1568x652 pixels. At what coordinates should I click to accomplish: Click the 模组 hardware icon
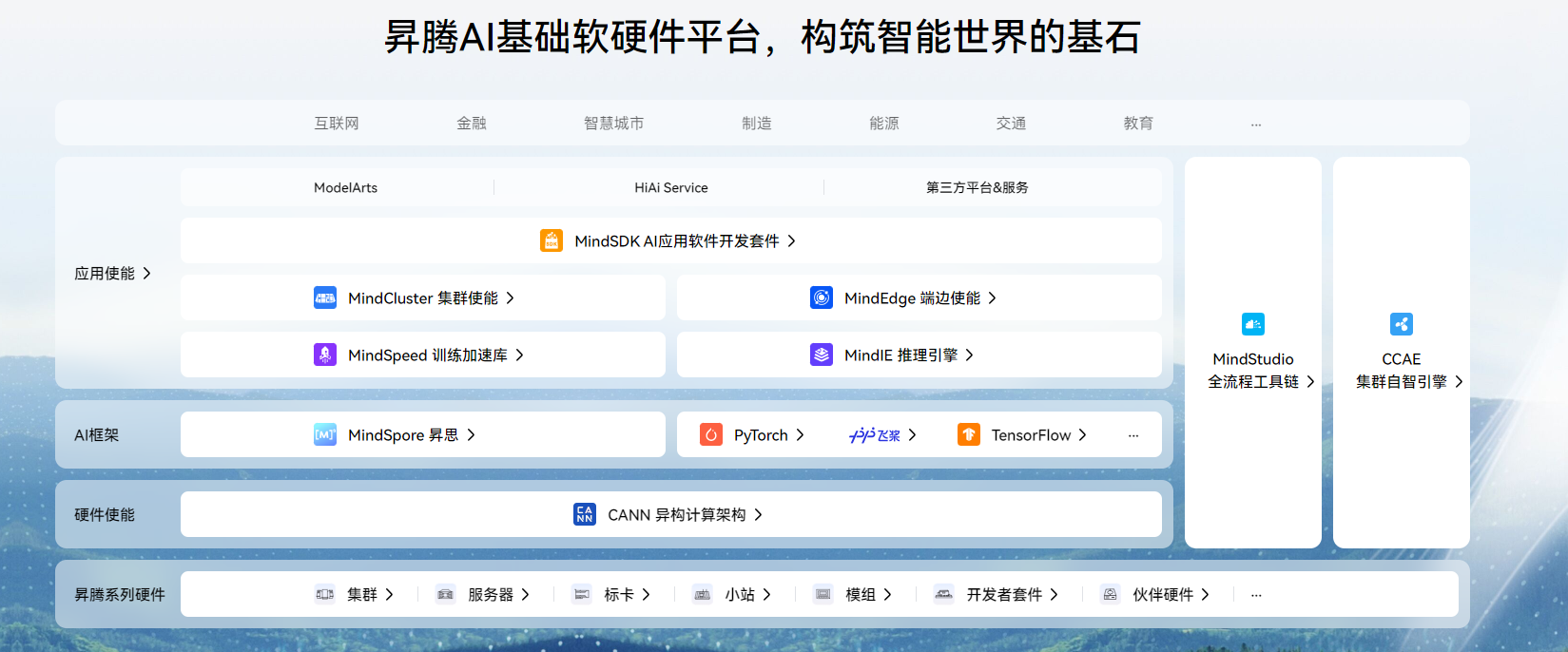coord(823,594)
